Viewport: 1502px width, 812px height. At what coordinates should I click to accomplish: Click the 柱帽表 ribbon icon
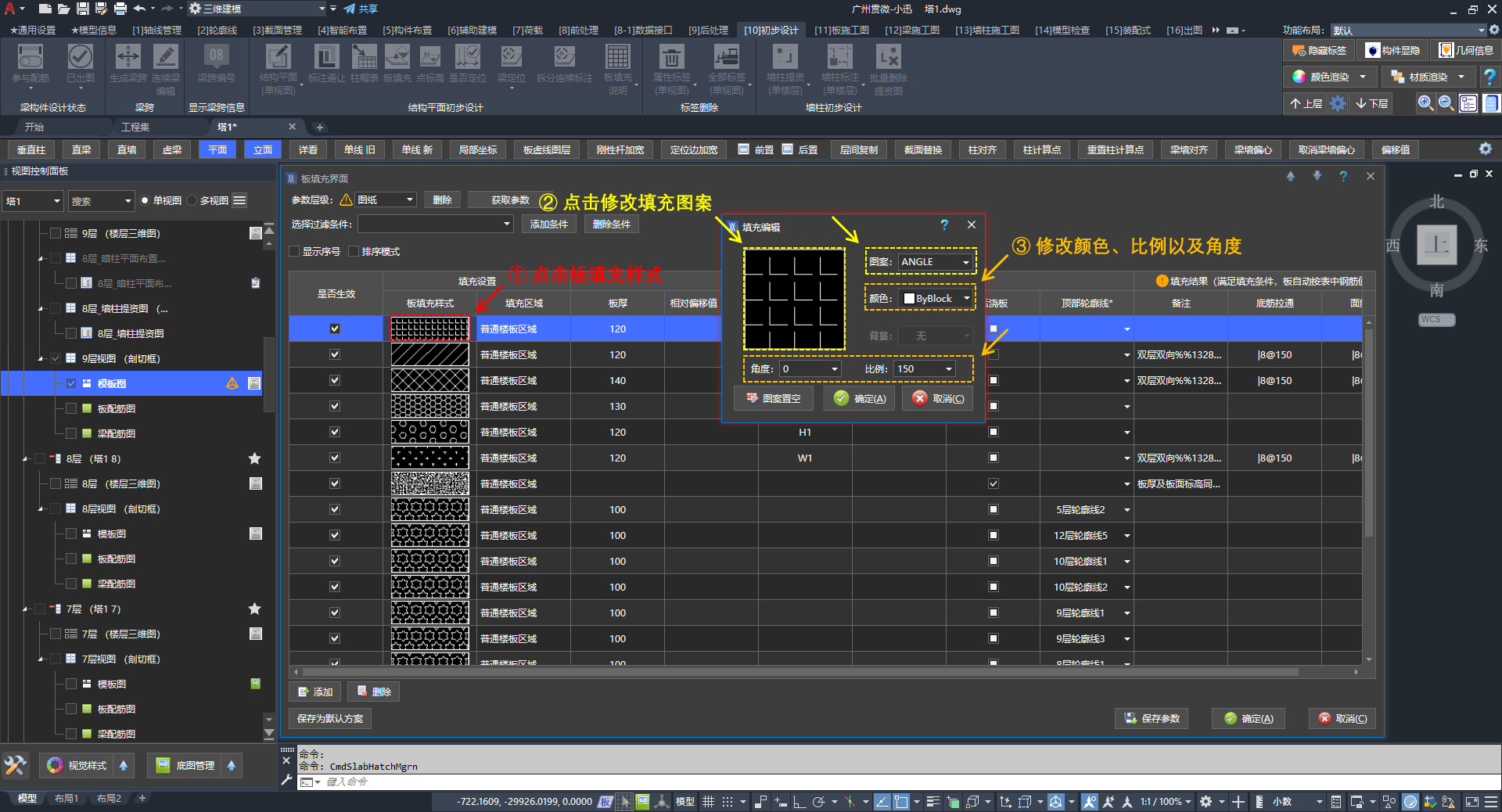tap(364, 57)
